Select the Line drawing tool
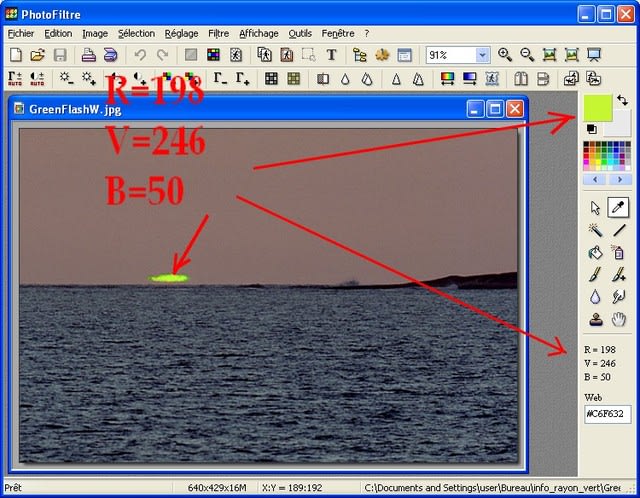The image size is (640, 498). 619,230
